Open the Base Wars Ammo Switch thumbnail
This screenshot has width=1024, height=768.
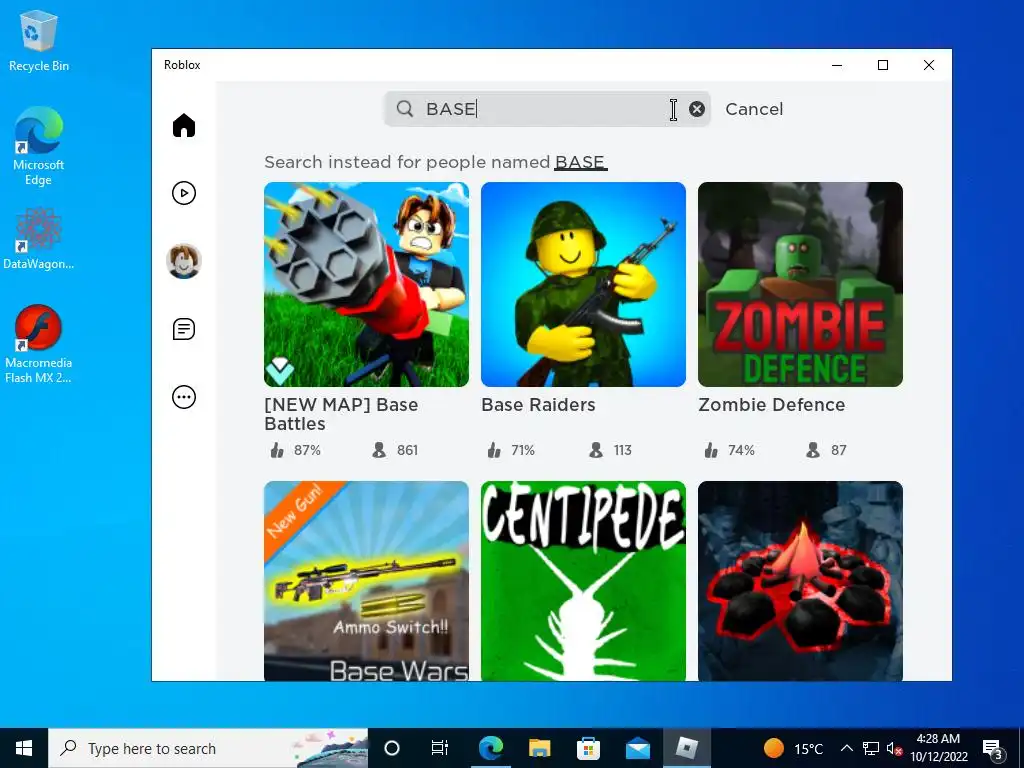click(366, 581)
